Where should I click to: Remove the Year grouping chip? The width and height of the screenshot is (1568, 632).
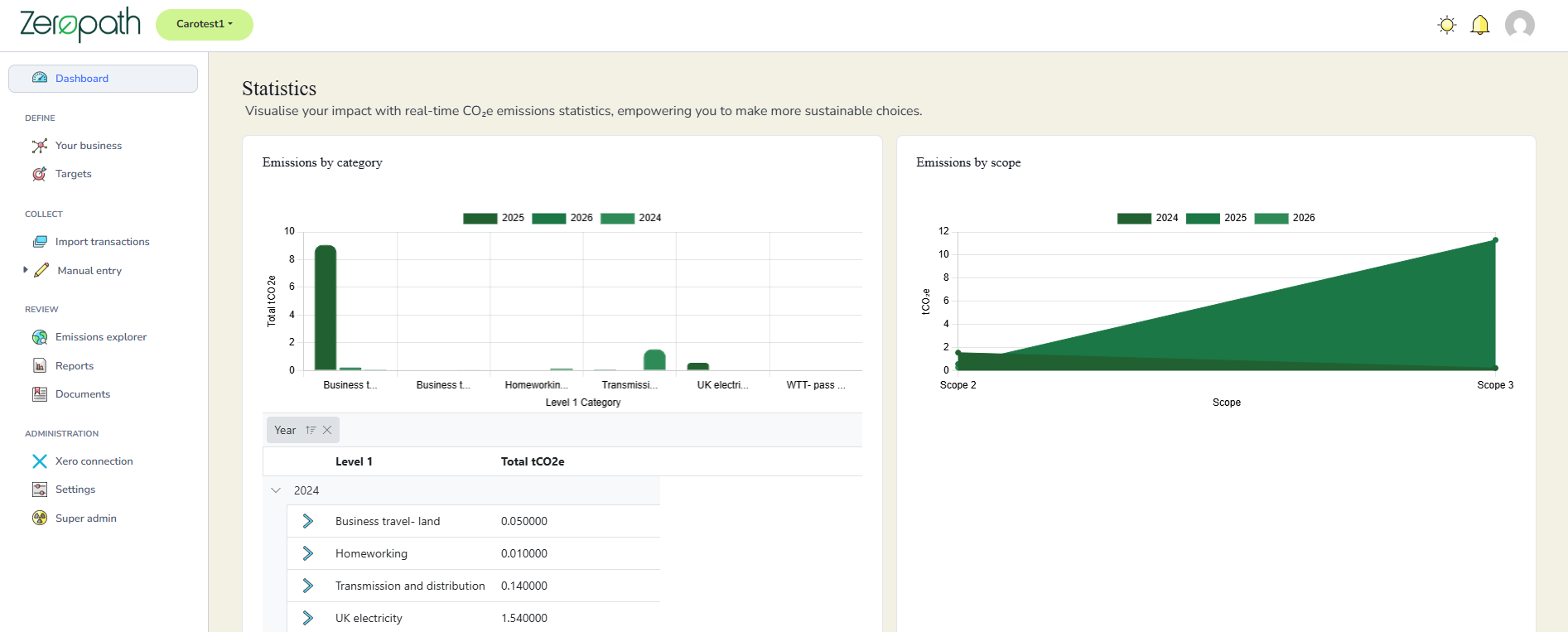click(327, 430)
